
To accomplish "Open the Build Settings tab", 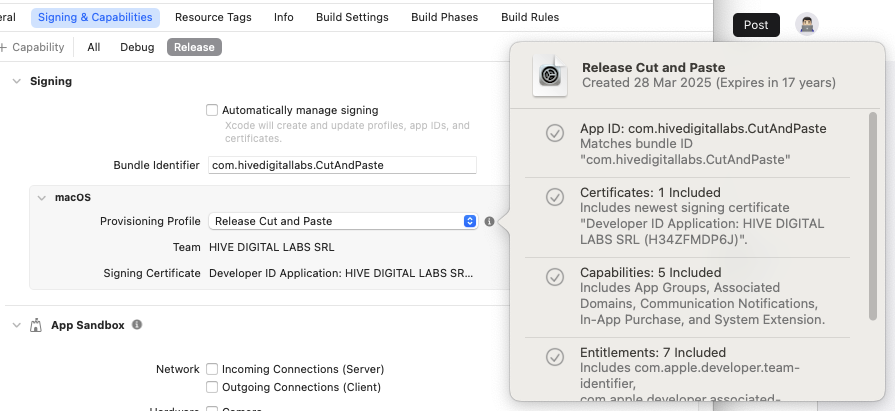I will coord(352,18).
